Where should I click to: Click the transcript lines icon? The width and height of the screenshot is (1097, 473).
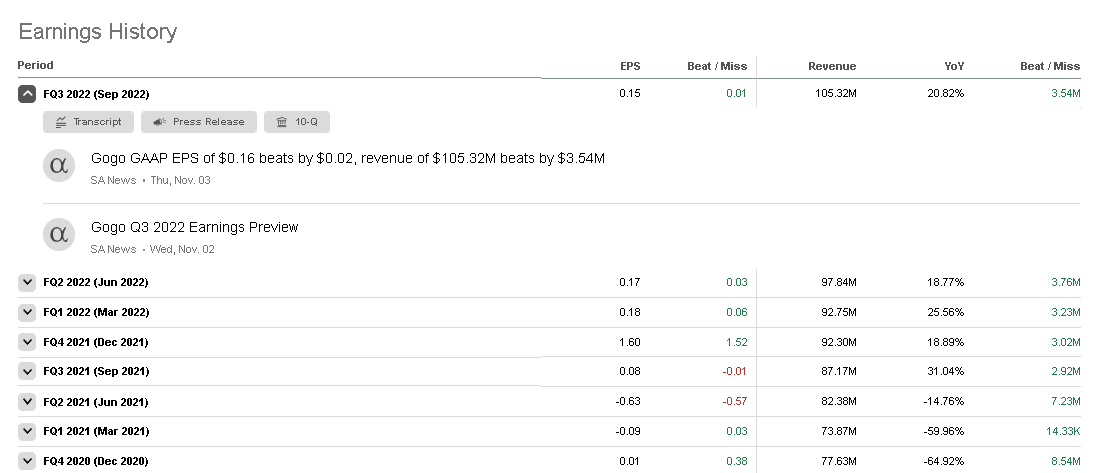pyautogui.click(x=61, y=122)
